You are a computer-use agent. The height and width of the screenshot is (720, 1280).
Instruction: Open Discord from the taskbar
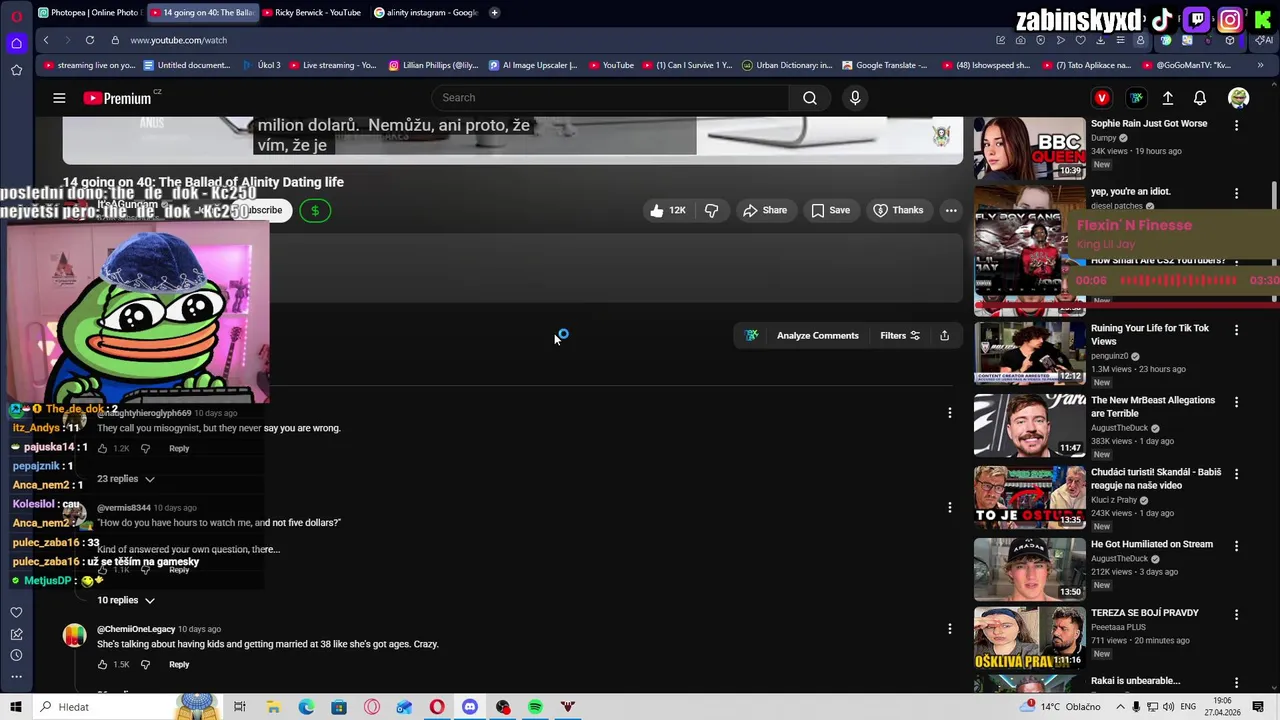(470, 707)
